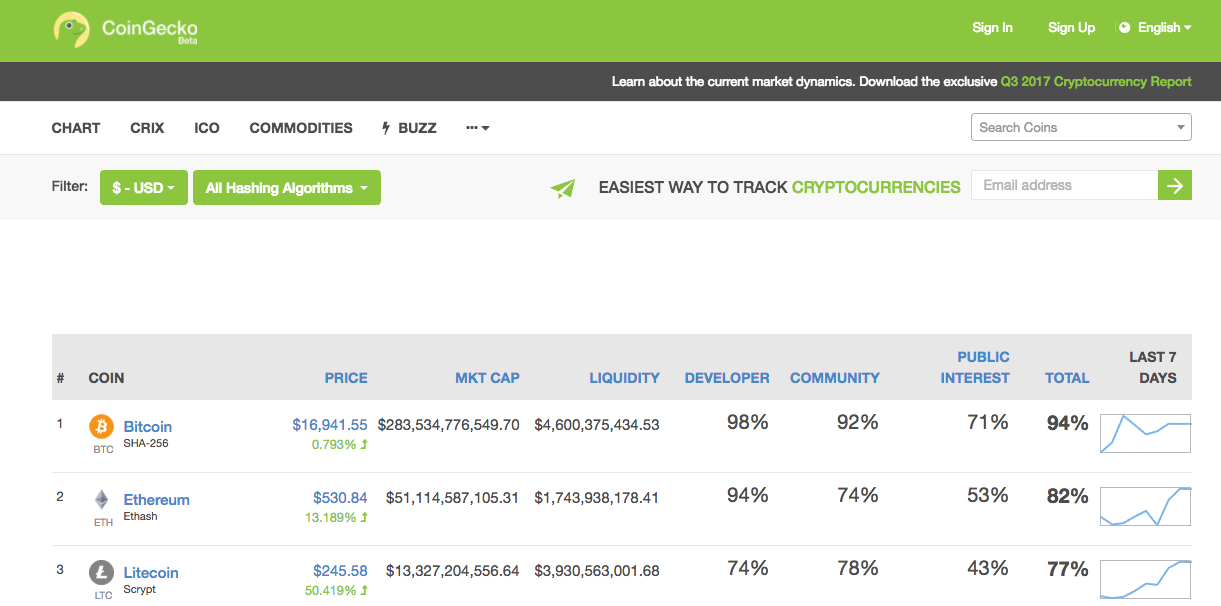Image resolution: width=1221 pixels, height=606 pixels.
Task: Click the Ethereum diamond icon
Action: 102,499
